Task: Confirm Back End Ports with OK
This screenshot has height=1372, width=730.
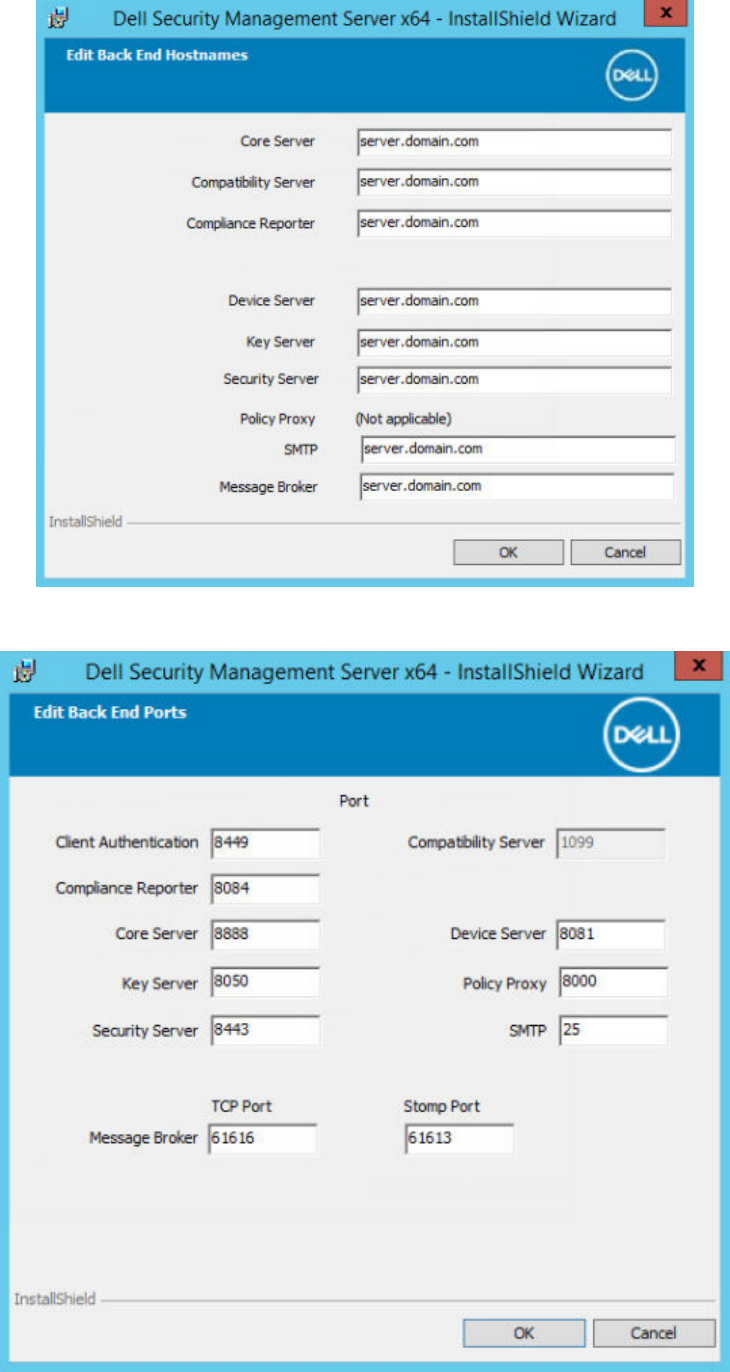Action: (524, 1332)
